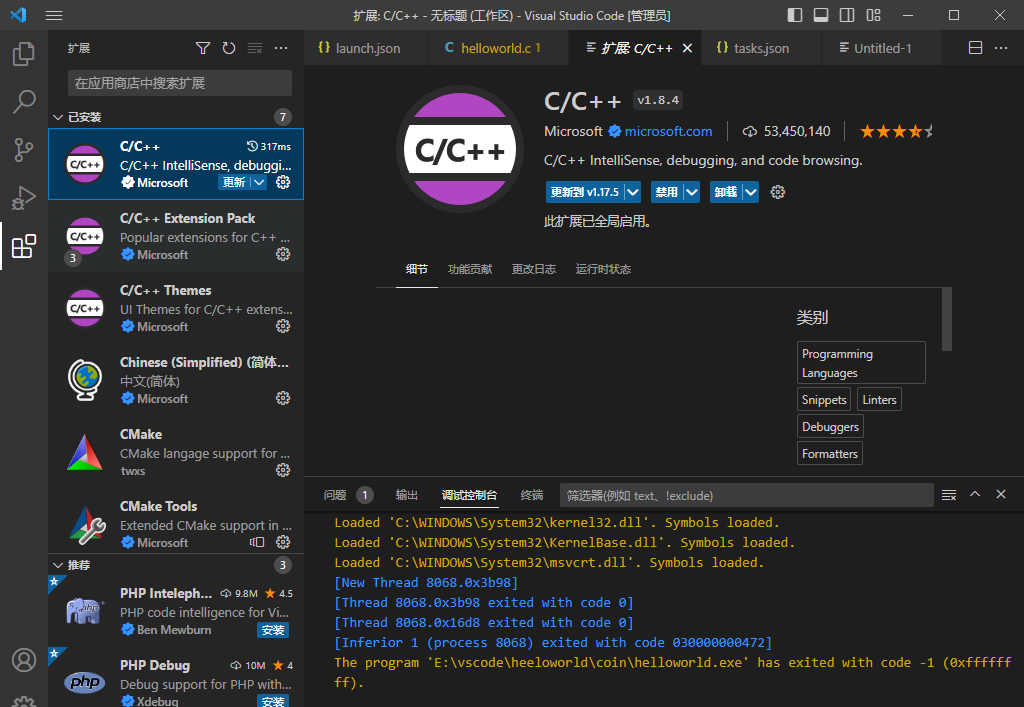The image size is (1024, 707).
Task: Open the Search view in activity bar
Action: pyautogui.click(x=24, y=102)
